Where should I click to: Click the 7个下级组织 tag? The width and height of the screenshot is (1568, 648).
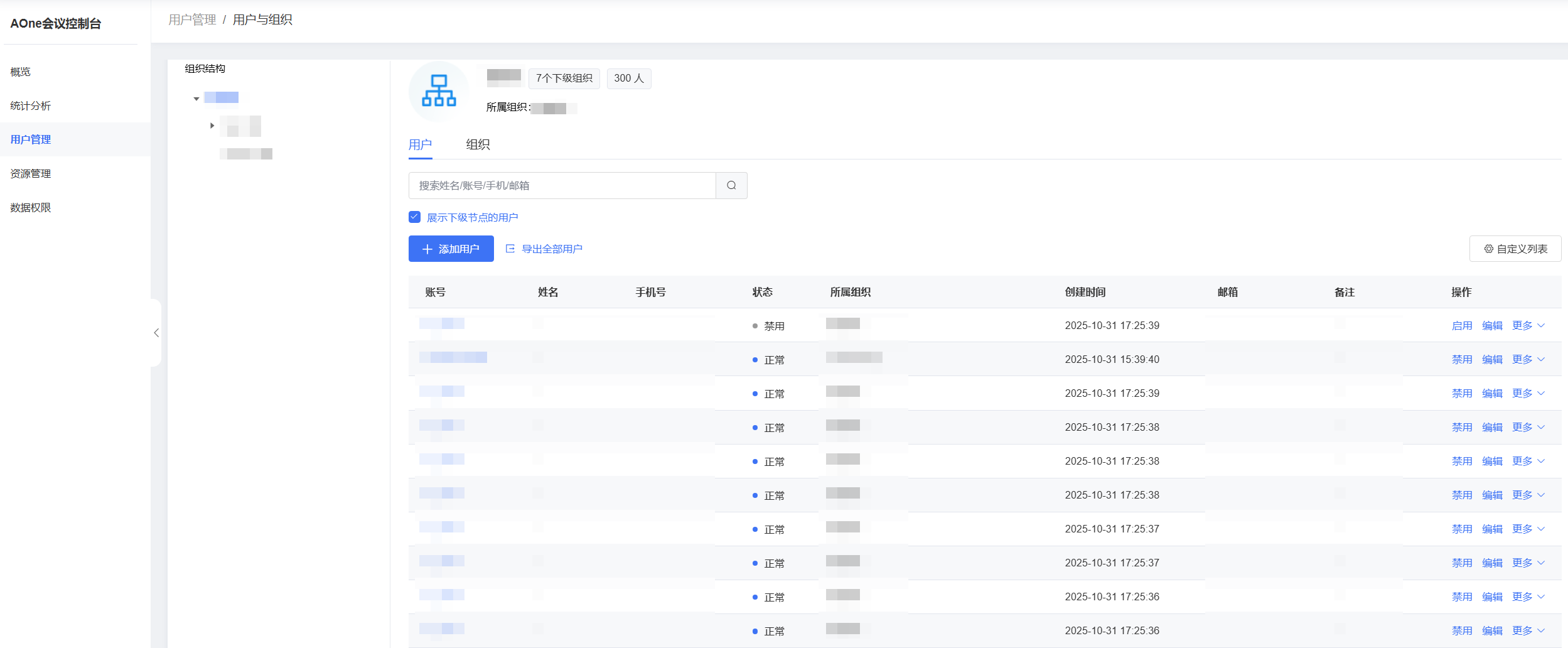click(564, 78)
